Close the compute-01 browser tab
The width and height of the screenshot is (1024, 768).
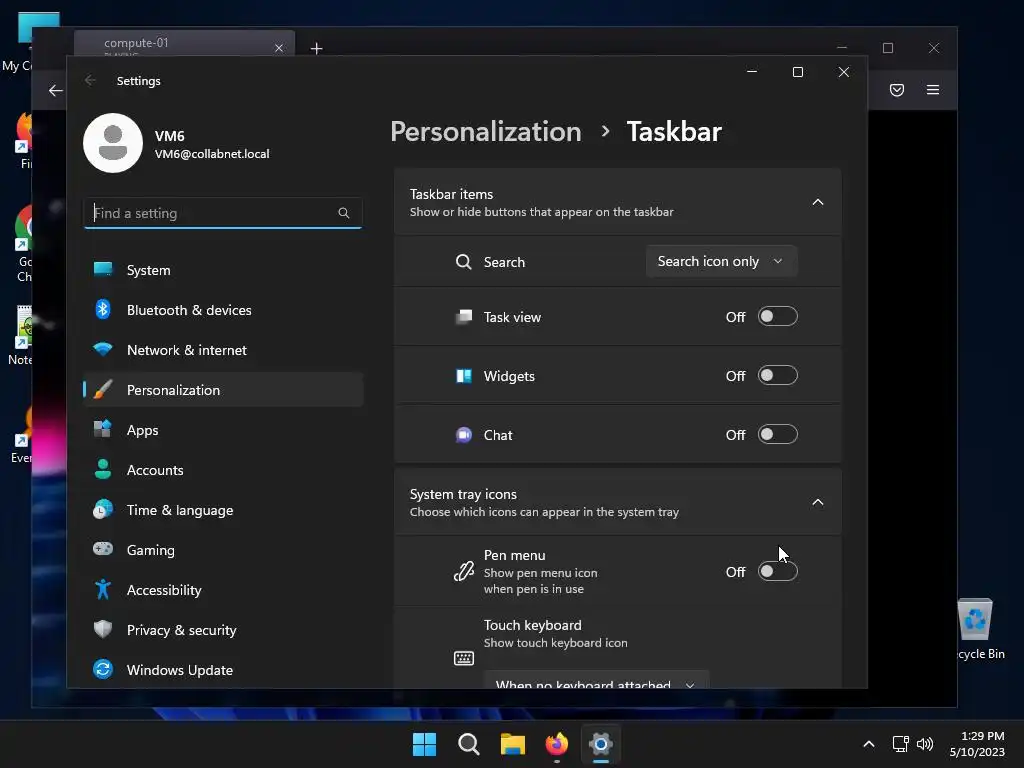pyautogui.click(x=279, y=48)
